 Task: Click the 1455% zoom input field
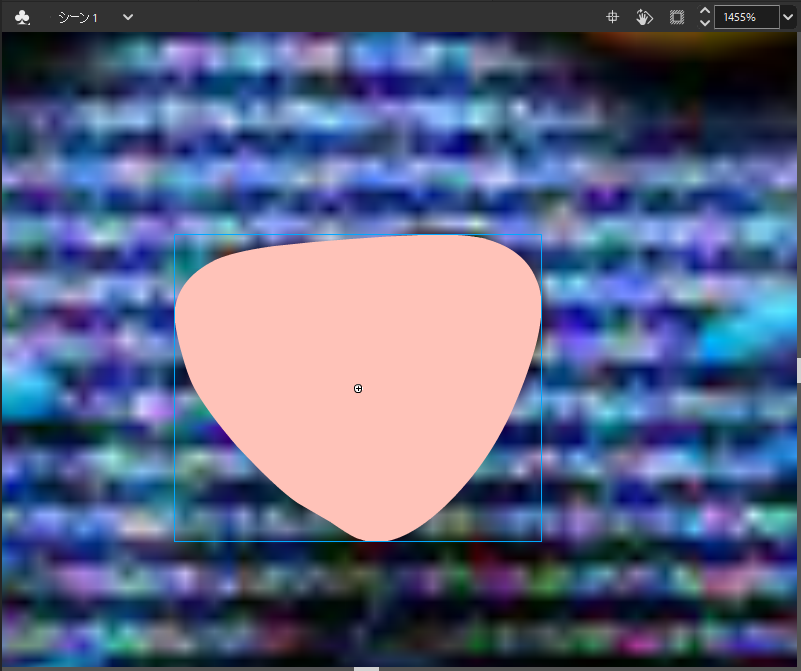[x=745, y=17]
